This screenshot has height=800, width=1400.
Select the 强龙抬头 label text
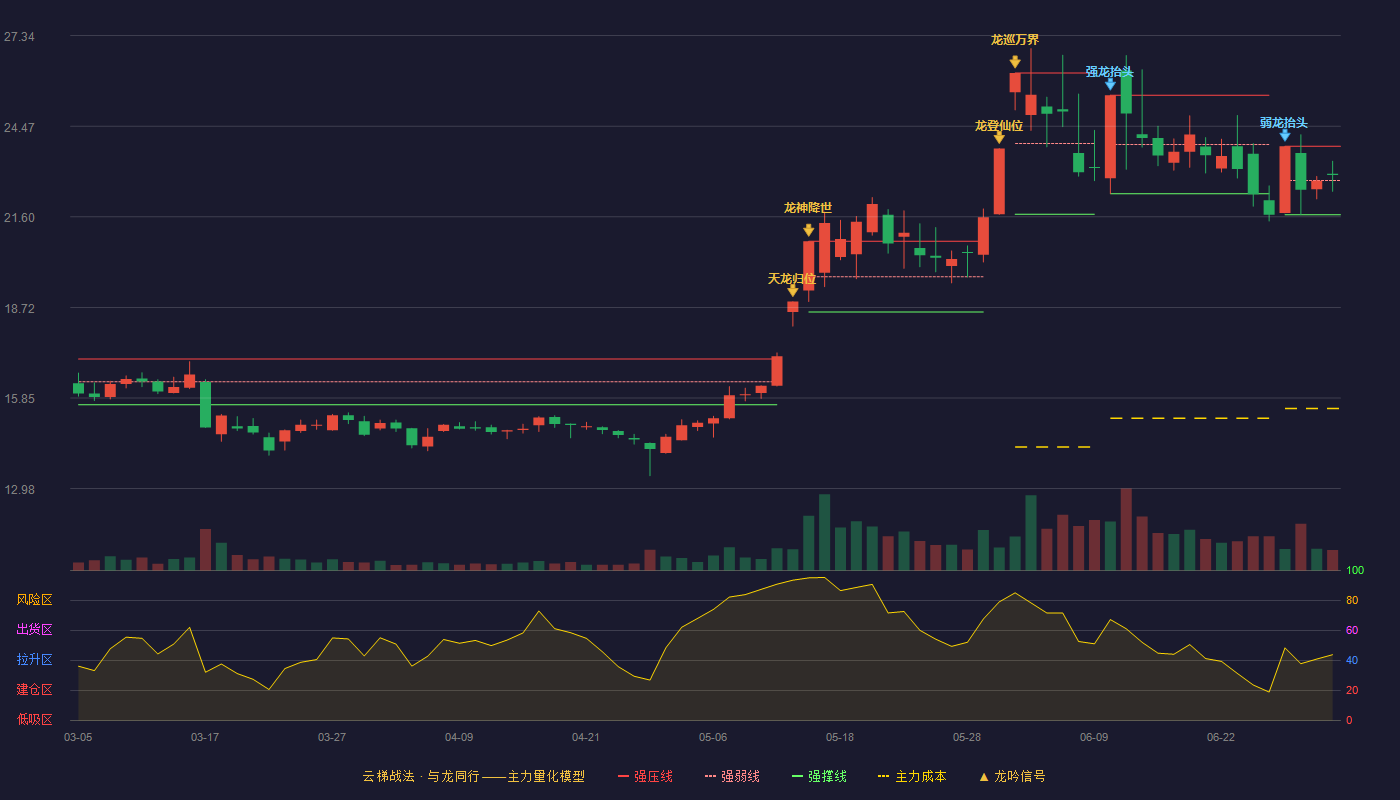pos(1110,72)
